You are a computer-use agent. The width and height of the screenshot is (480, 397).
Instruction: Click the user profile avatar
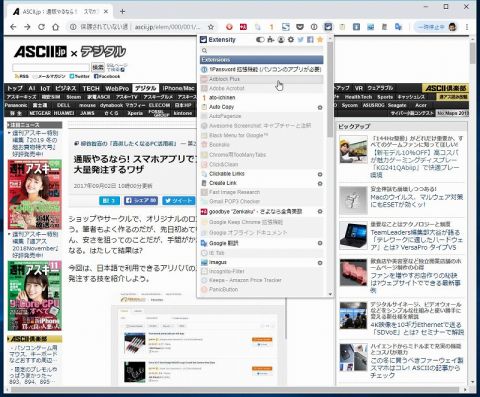[452, 27]
